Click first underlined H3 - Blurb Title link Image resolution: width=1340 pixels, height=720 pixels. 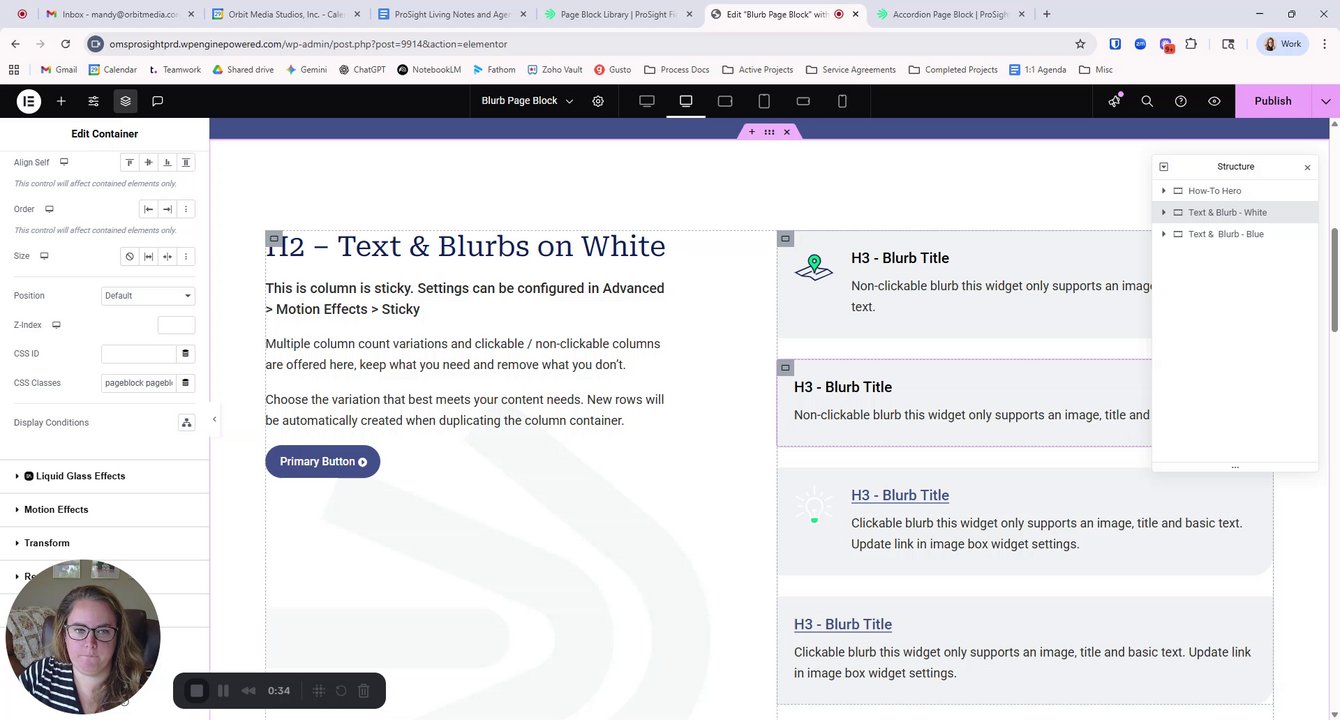(900, 495)
